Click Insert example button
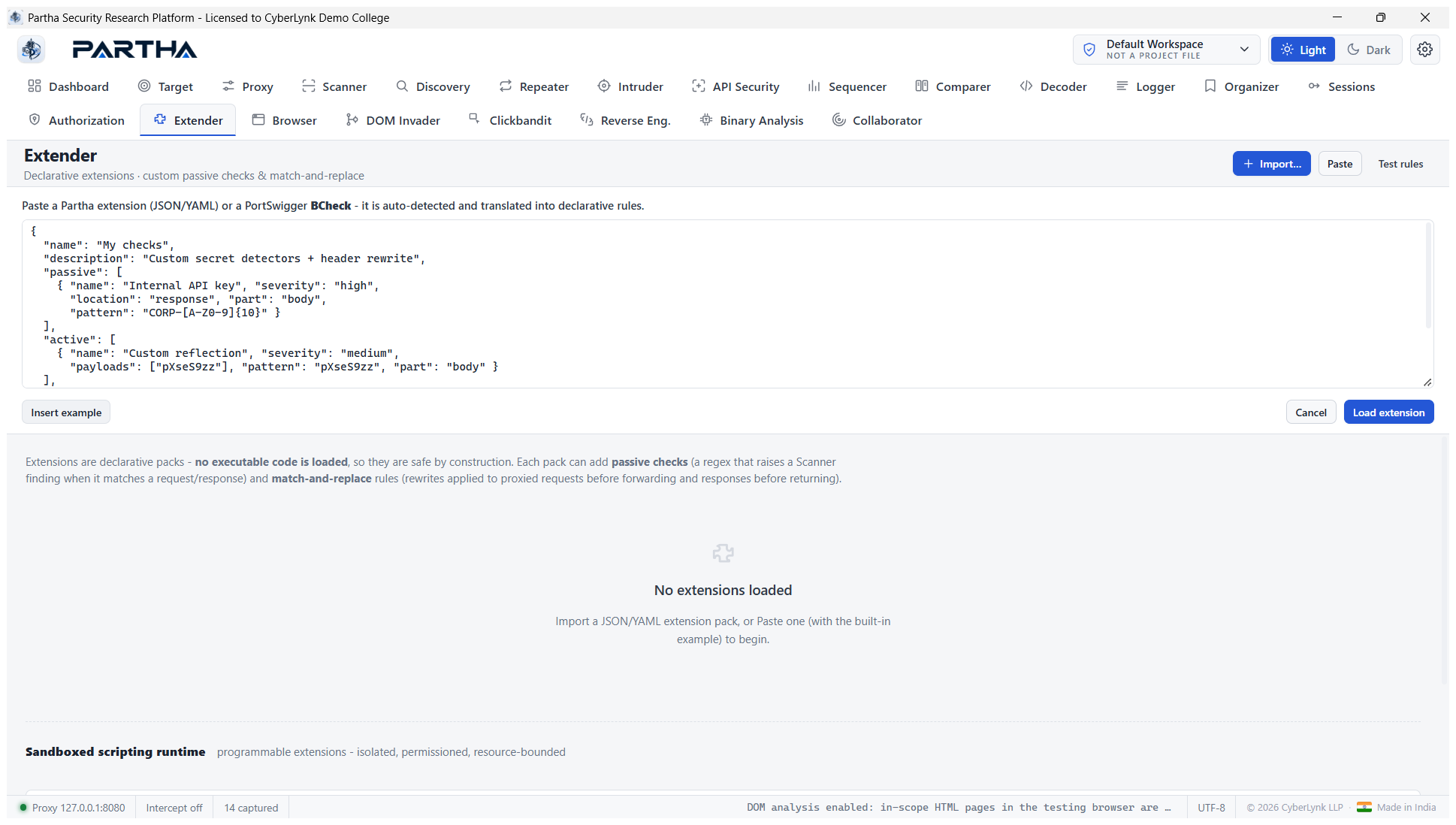The height and width of the screenshot is (825, 1456). pos(66,412)
